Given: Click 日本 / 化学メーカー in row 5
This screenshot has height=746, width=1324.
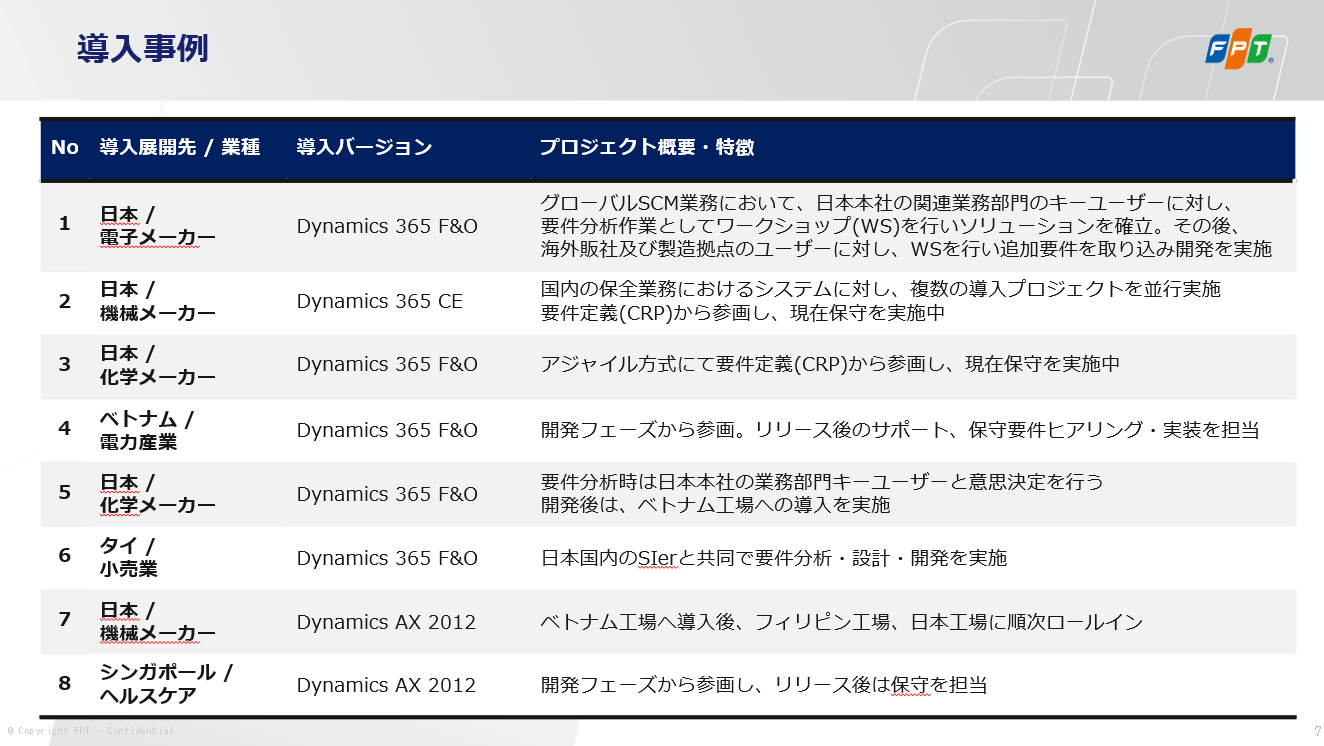Looking at the screenshot, I should pos(158,494).
